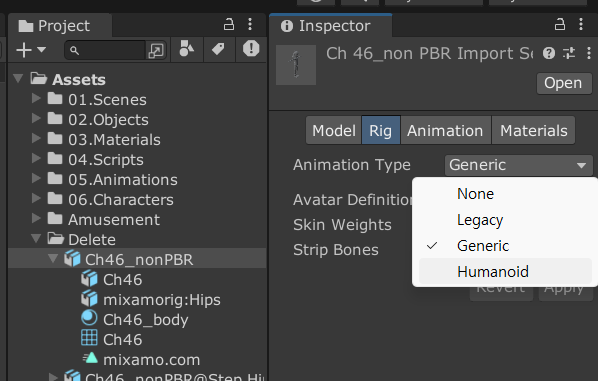Click the Ch46 mesh grid icon
598x381 pixels.
89,338
